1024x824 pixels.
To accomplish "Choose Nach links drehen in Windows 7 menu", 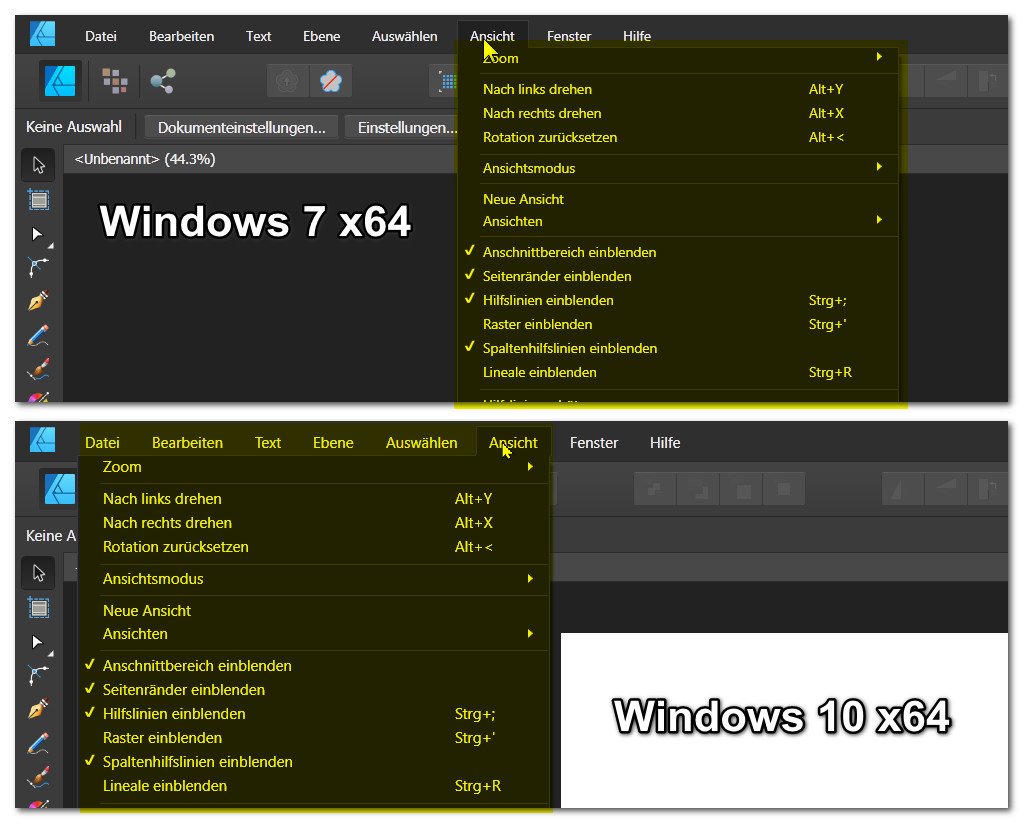I will click(x=678, y=89).
